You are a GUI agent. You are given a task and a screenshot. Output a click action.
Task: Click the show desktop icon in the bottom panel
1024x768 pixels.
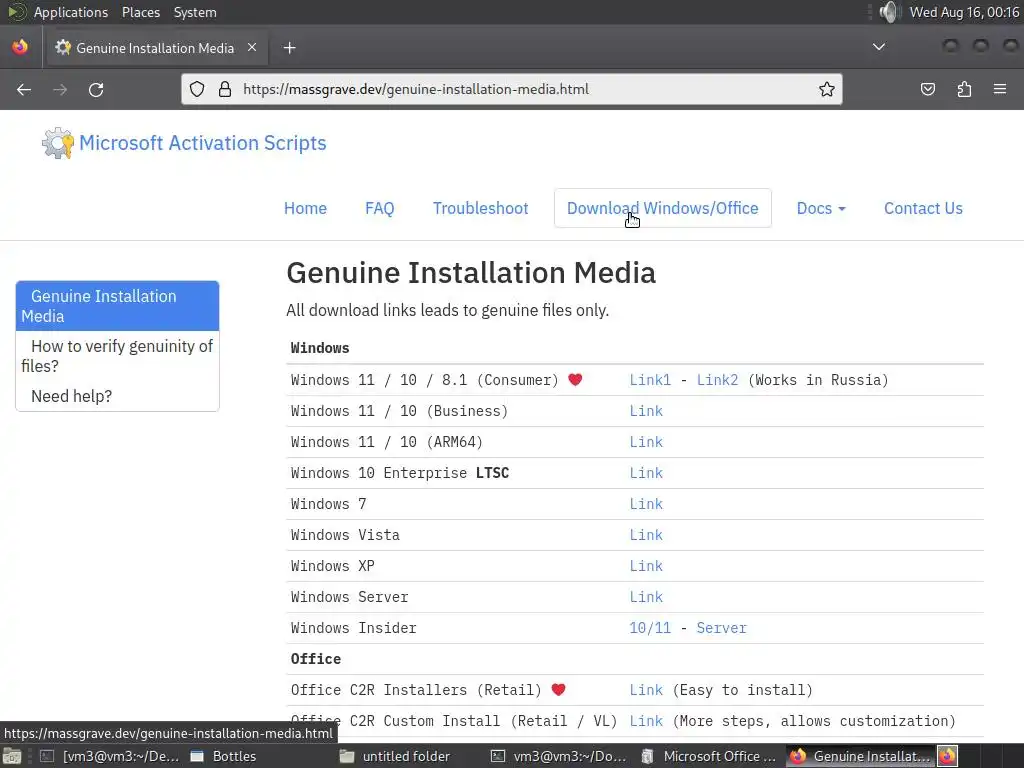point(12,756)
